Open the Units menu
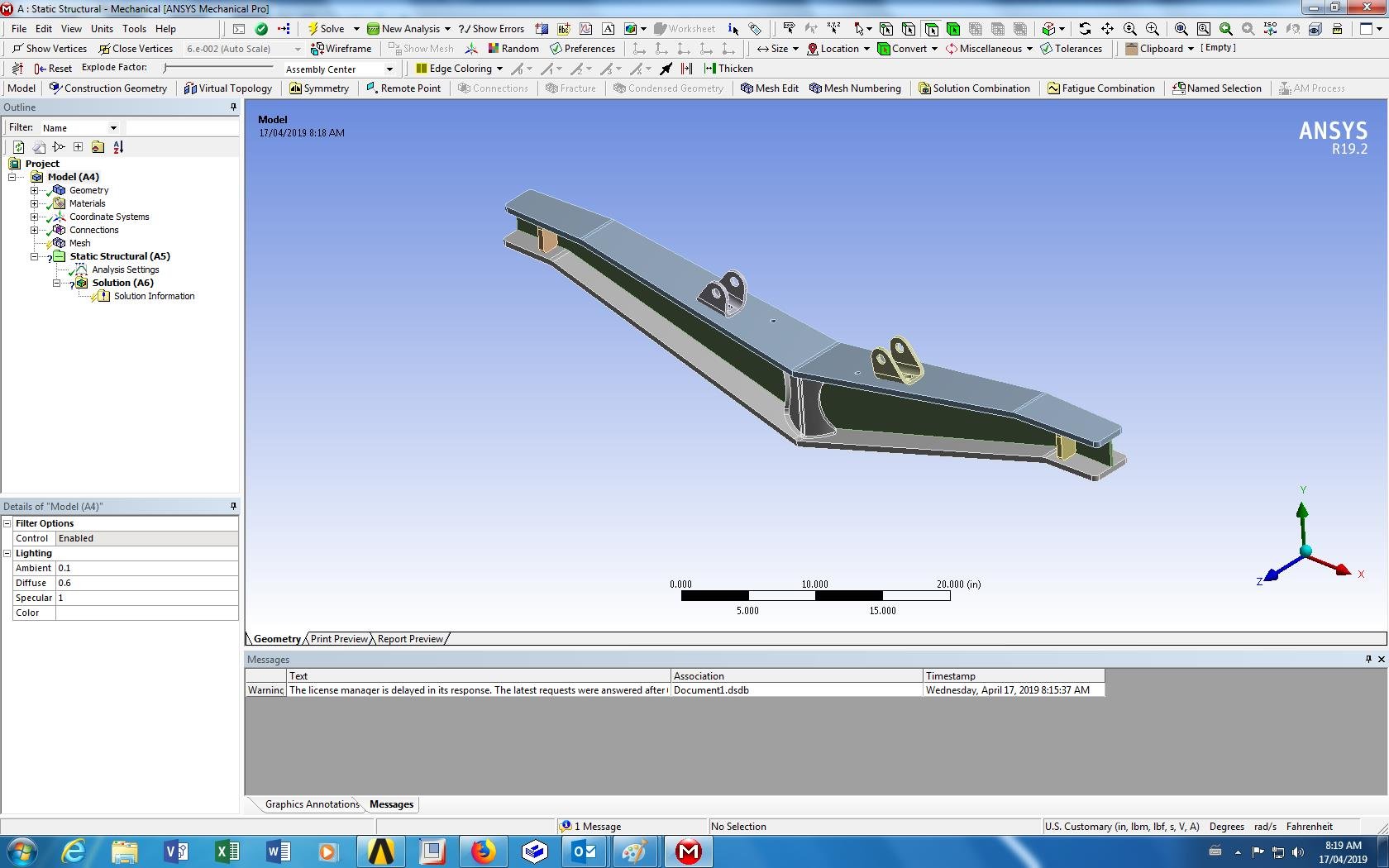 tap(102, 28)
